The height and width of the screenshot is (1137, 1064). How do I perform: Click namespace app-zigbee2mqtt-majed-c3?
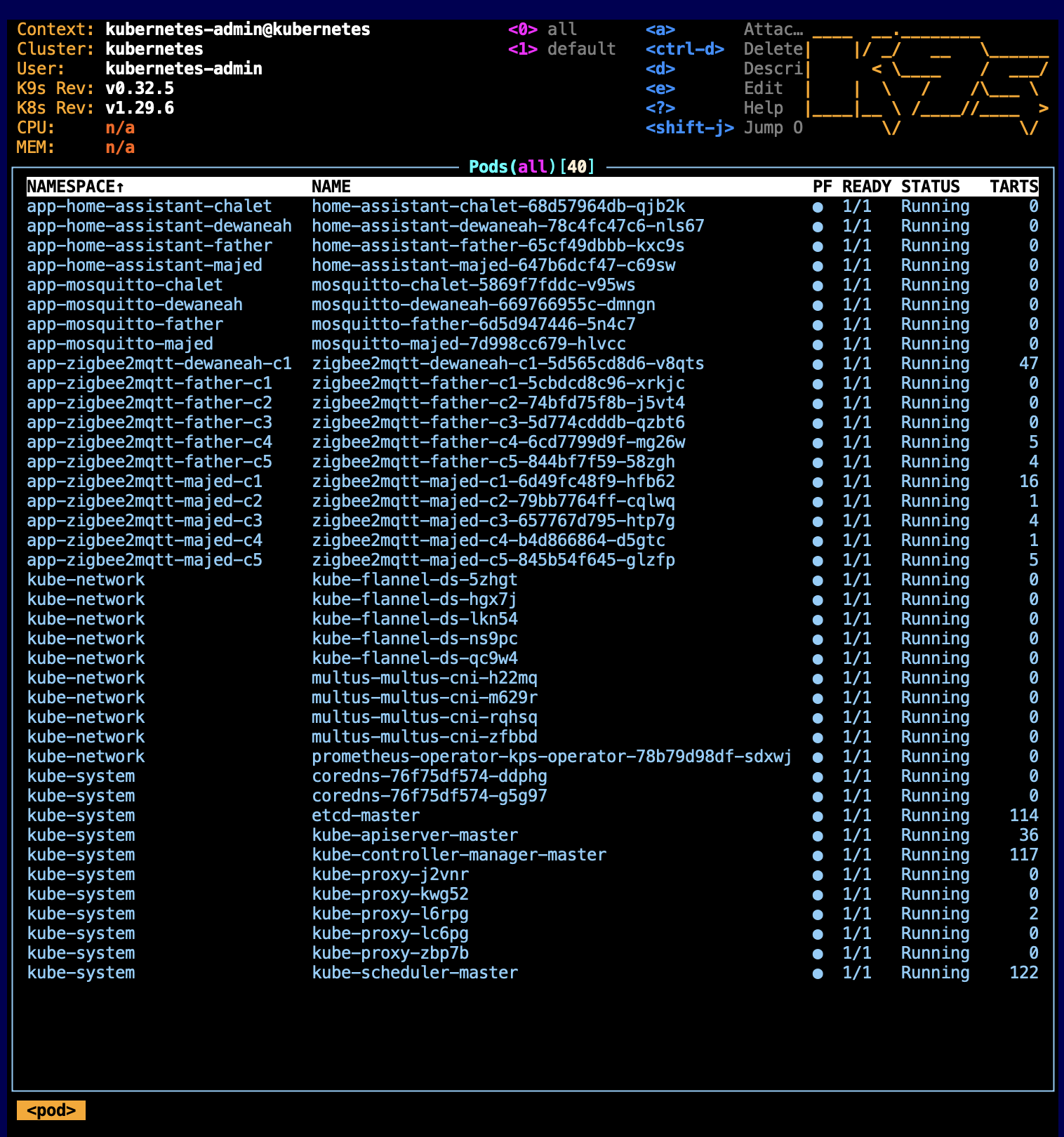[145, 521]
